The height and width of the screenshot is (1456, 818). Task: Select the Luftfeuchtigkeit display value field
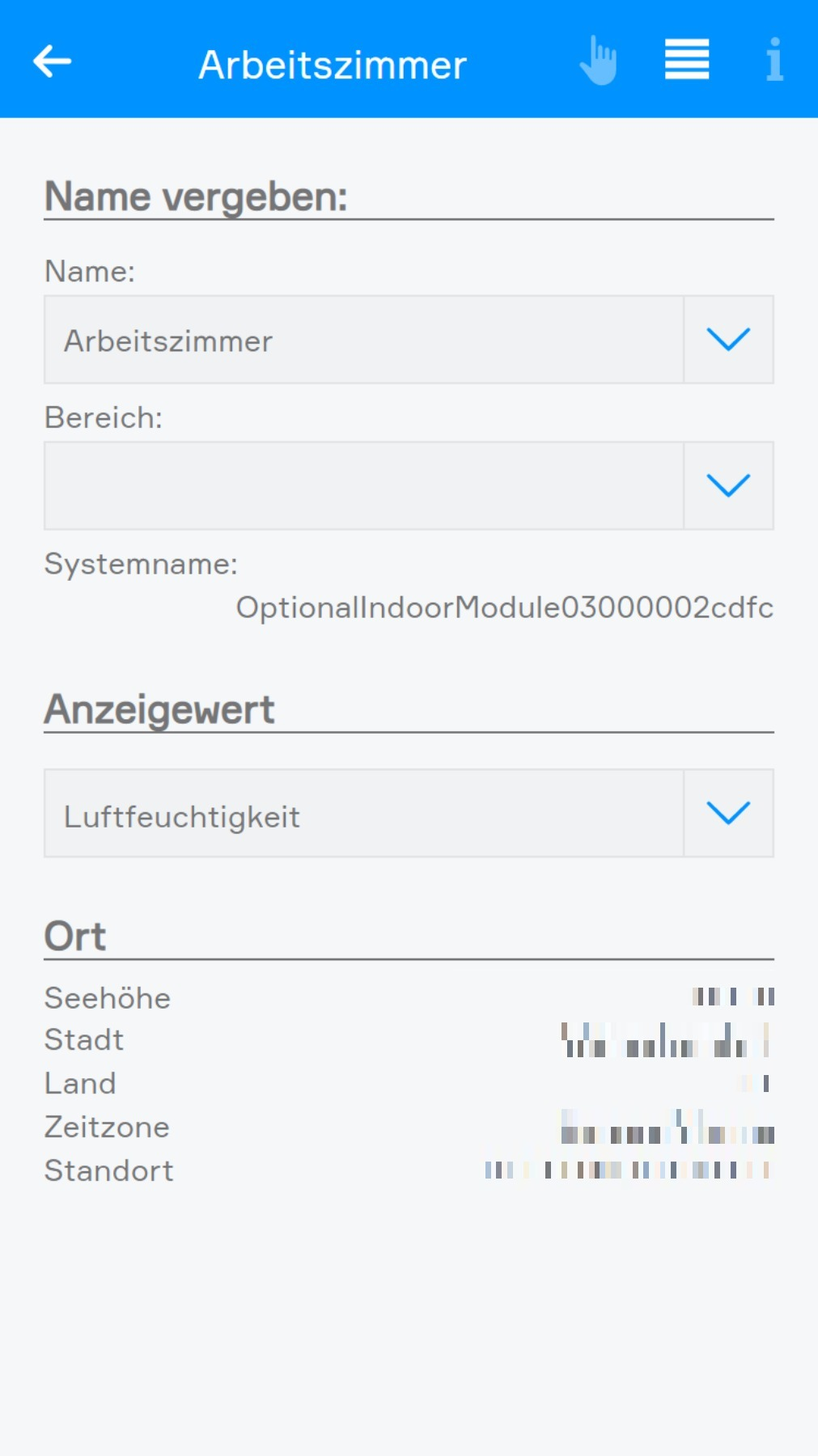[x=364, y=814]
